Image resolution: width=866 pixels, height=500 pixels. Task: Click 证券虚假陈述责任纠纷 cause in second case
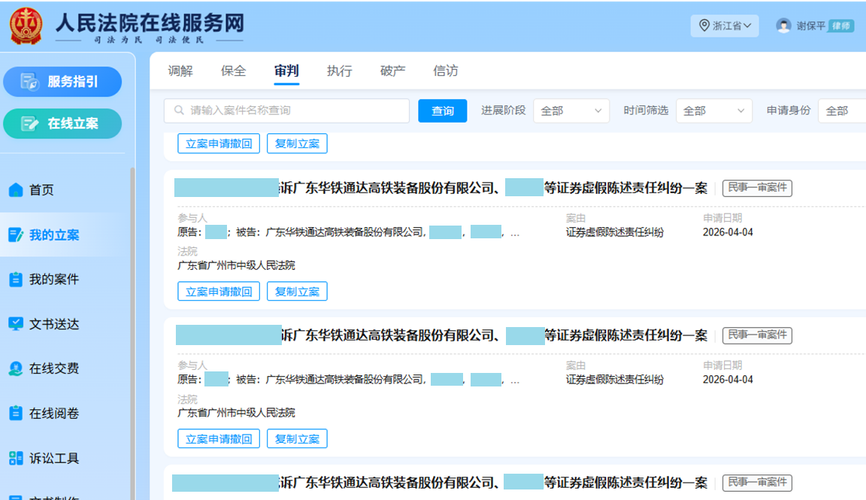614,380
